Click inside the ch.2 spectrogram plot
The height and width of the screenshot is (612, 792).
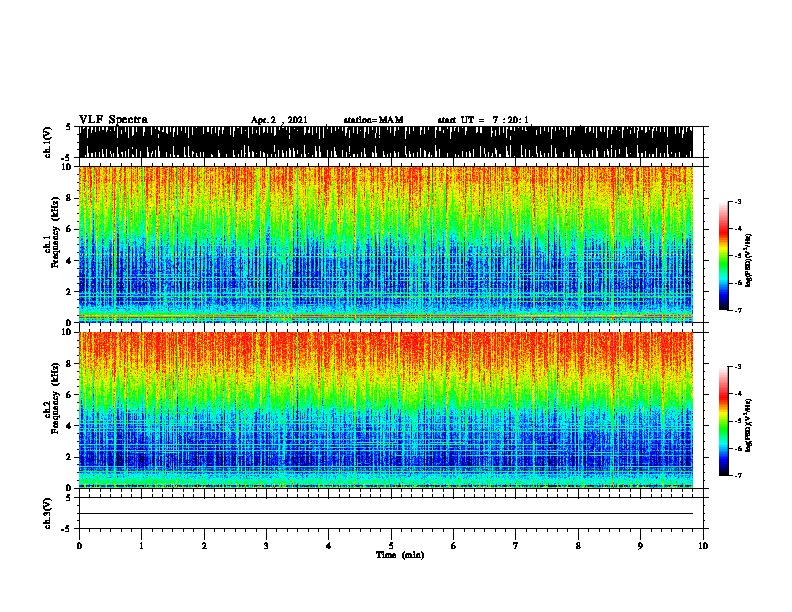[385, 410]
